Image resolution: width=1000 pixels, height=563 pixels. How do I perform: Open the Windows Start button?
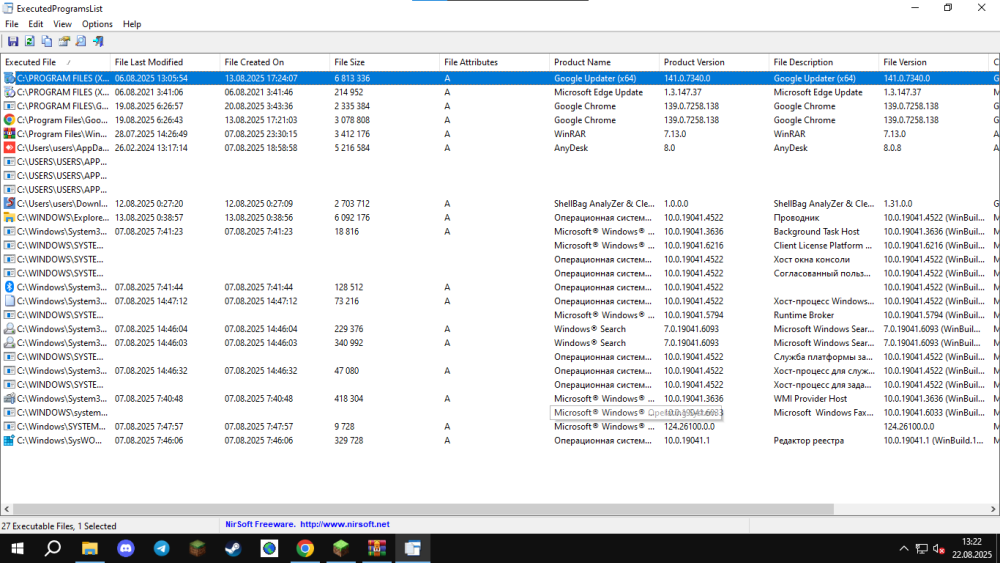pyautogui.click(x=18, y=548)
